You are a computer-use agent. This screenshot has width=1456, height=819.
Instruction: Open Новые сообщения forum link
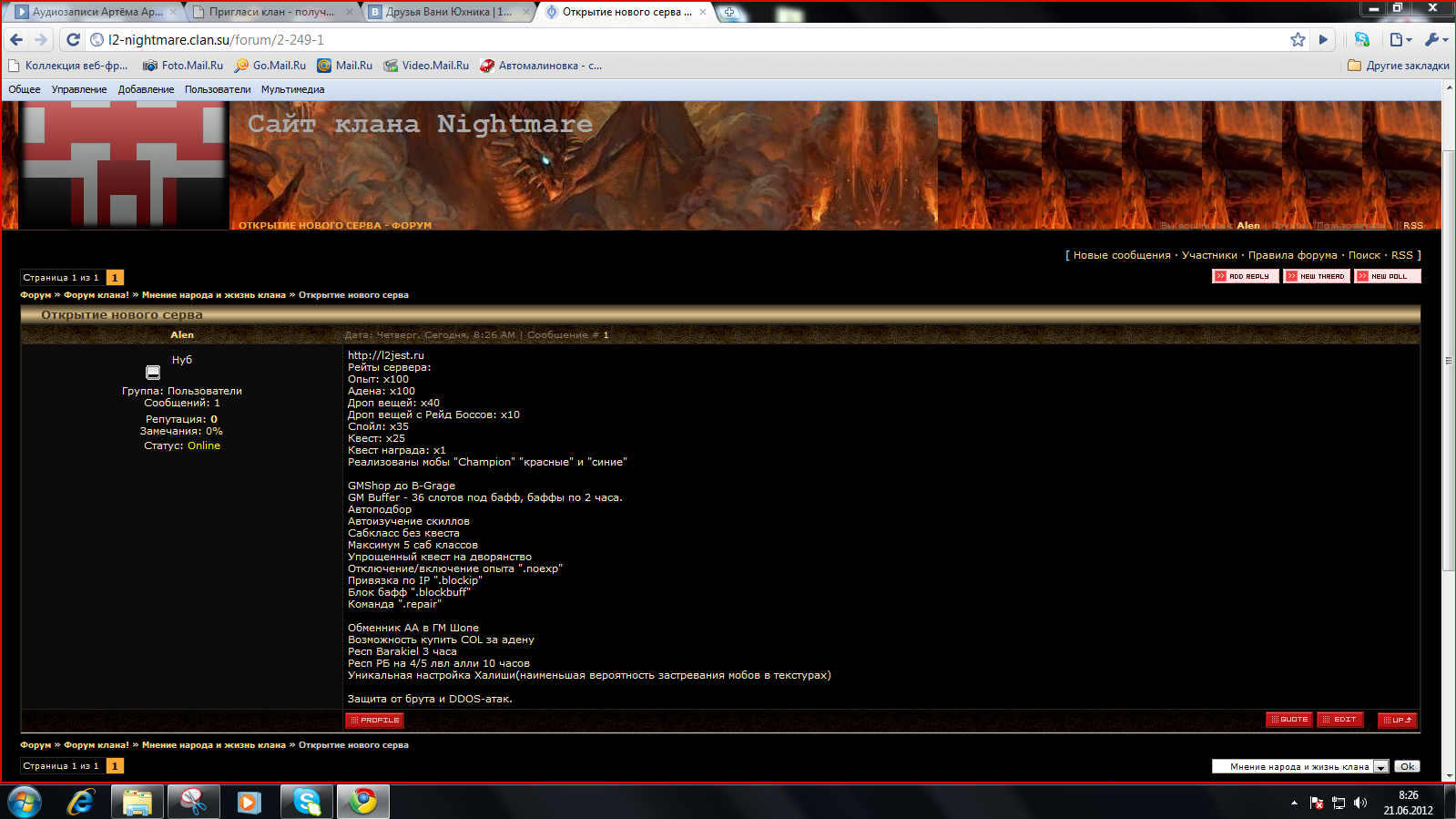[1122, 255]
